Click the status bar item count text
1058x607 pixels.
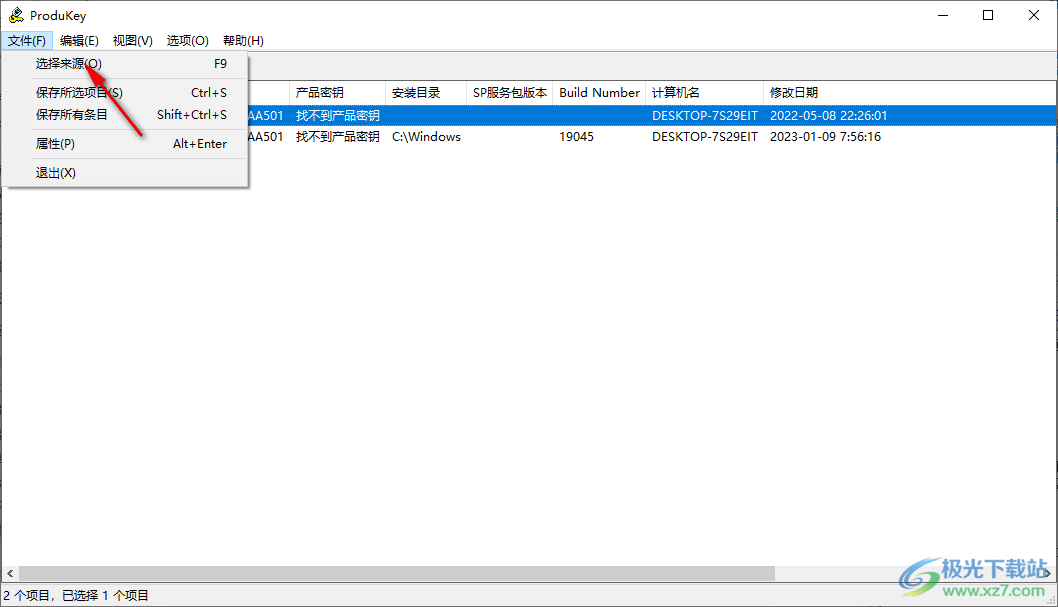pyautogui.click(x=76, y=596)
